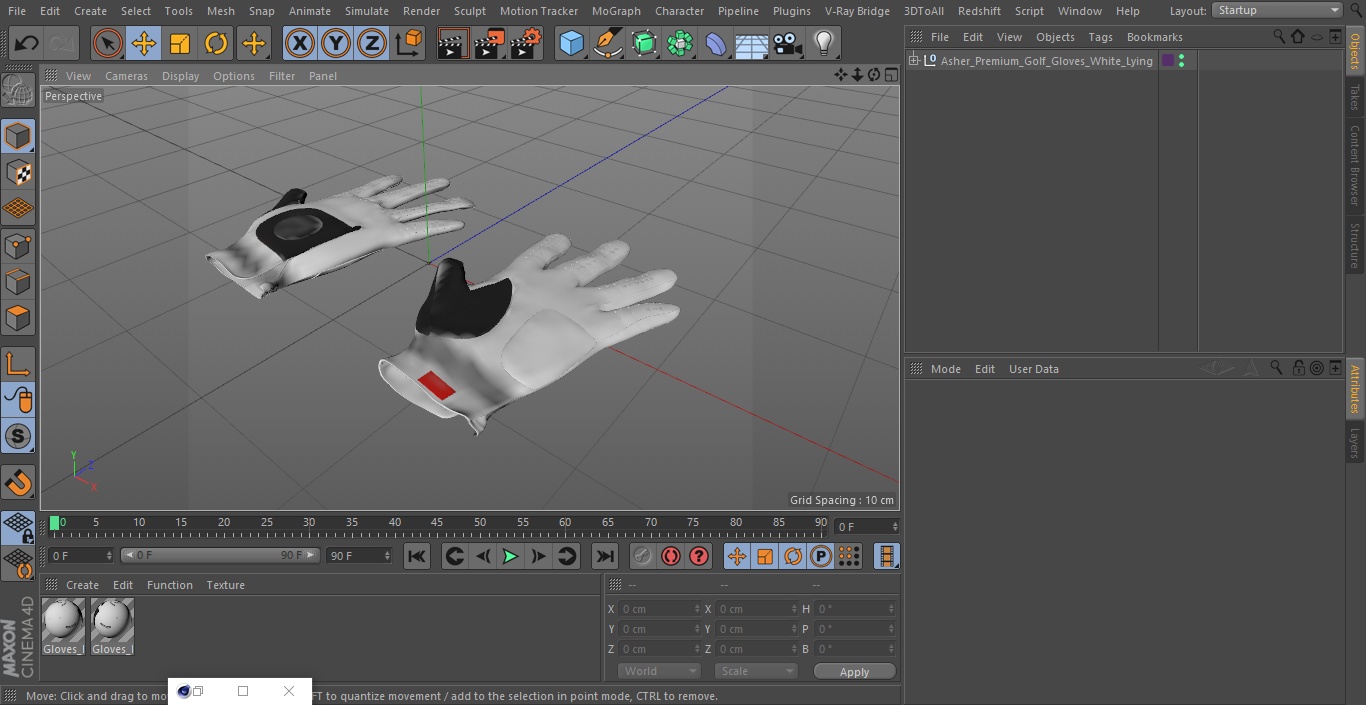
Task: Open the Objects side tab
Action: coord(1355,51)
